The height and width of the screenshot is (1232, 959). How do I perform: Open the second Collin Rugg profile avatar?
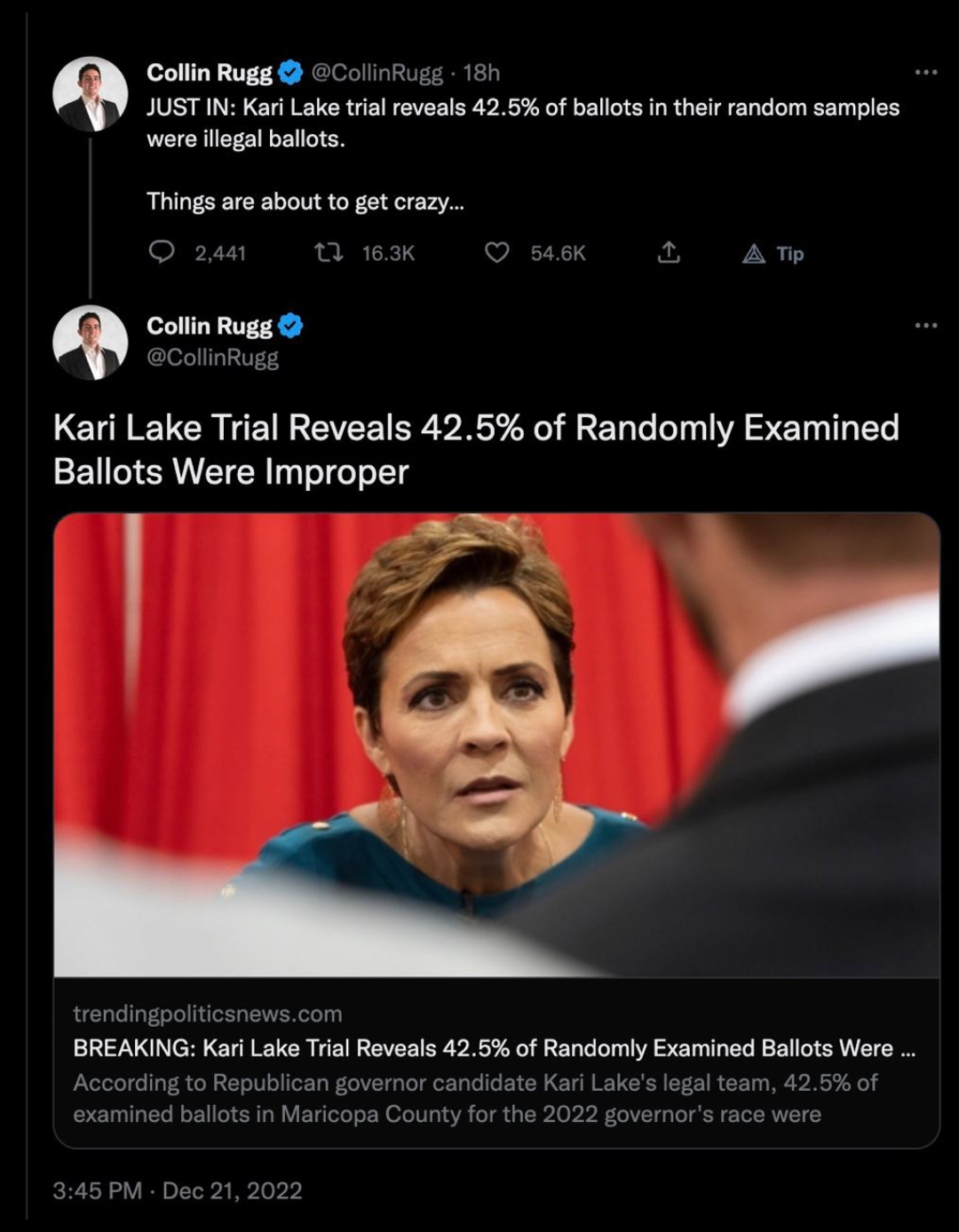pos(90,343)
